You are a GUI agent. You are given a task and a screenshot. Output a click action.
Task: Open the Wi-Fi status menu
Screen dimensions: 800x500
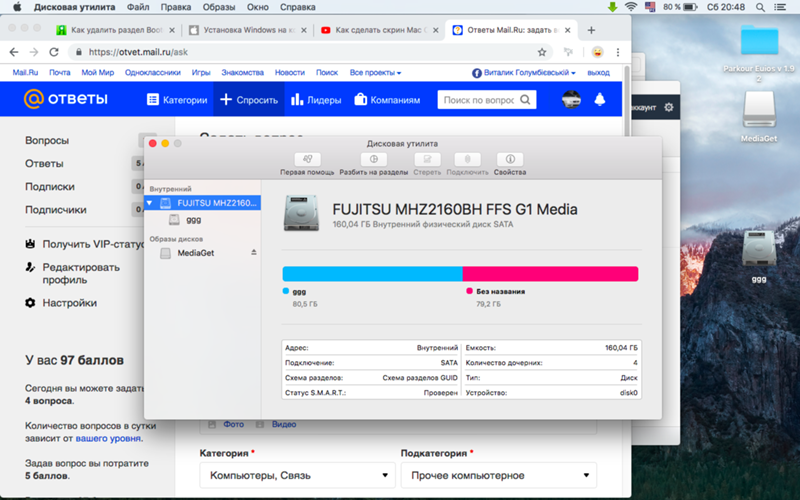pyautogui.click(x=631, y=7)
